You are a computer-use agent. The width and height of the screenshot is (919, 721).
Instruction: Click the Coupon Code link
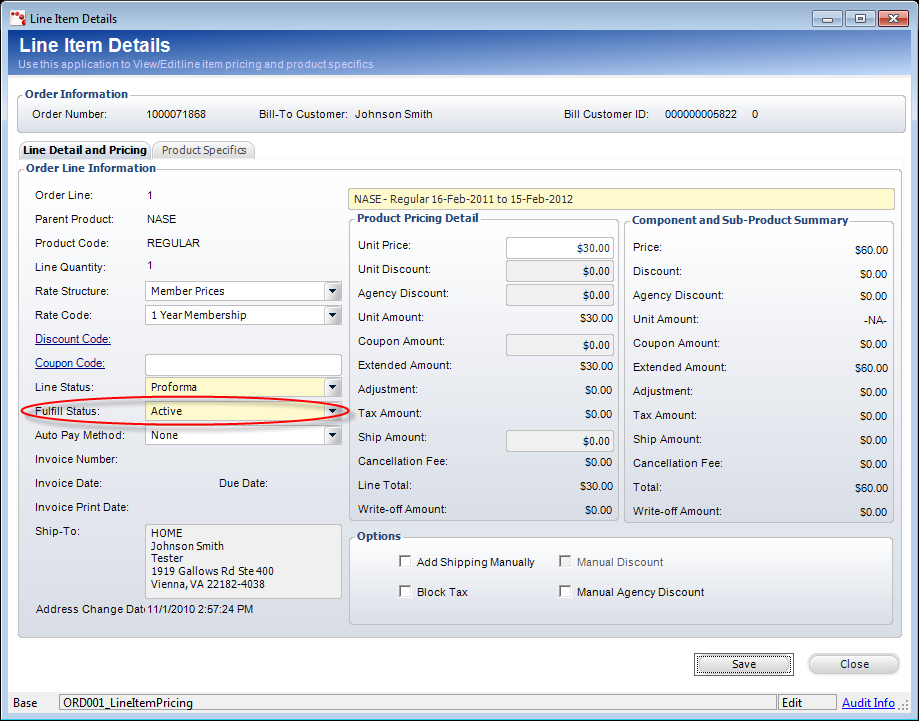click(70, 363)
